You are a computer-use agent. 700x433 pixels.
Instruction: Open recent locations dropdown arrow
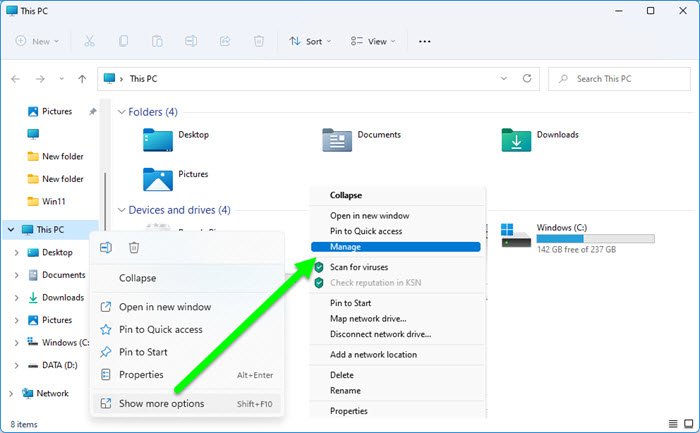point(61,79)
